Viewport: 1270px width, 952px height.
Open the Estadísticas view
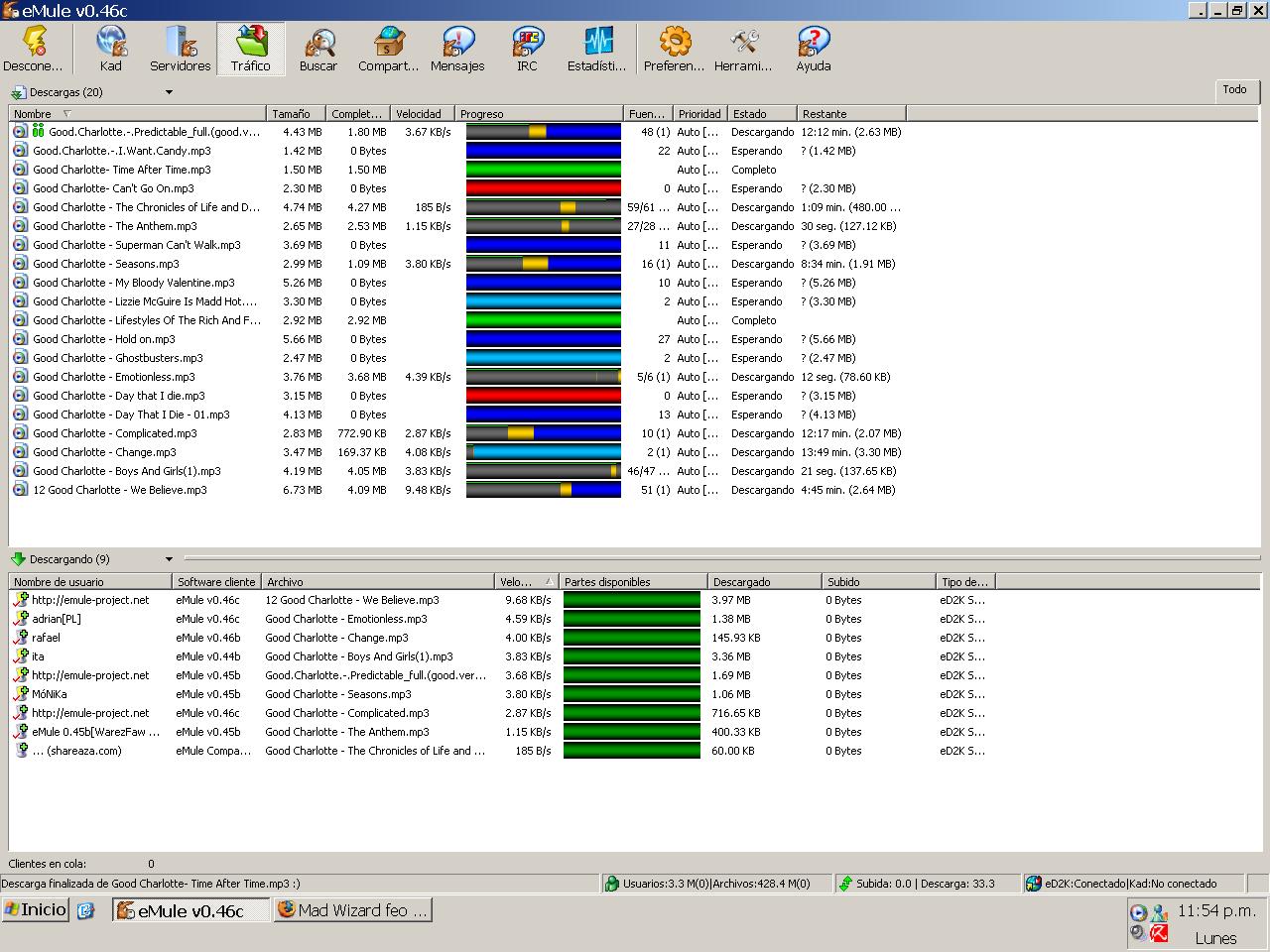point(596,49)
